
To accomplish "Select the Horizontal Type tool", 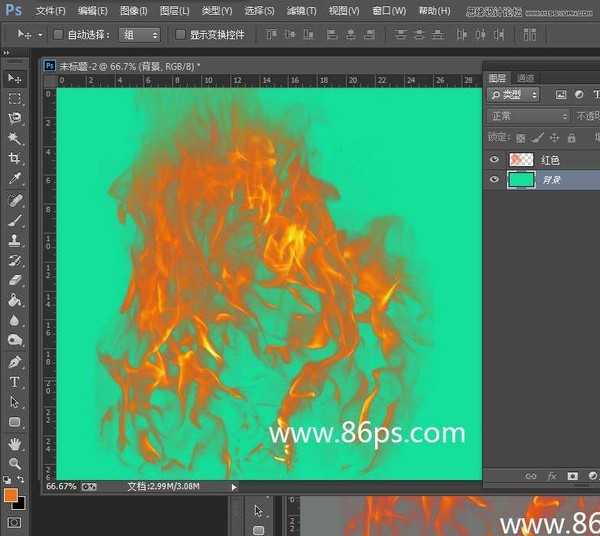I will tap(15, 382).
